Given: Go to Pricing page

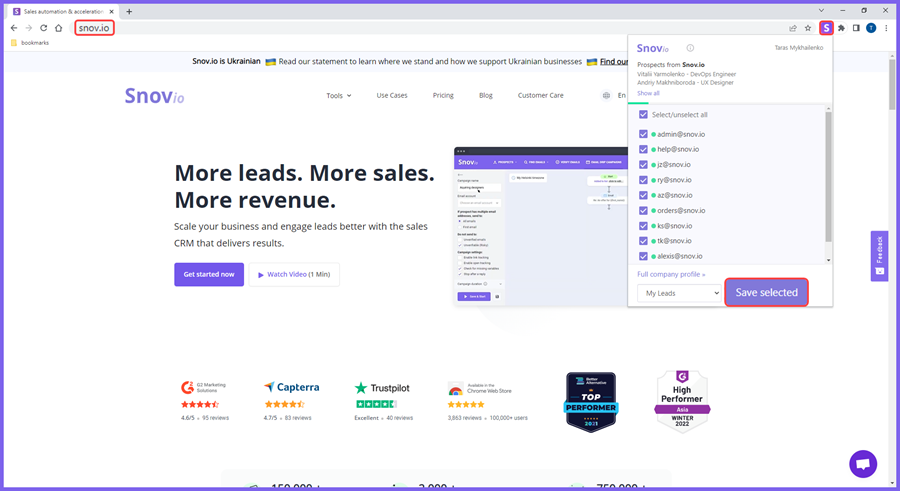Looking at the screenshot, I should (443, 95).
